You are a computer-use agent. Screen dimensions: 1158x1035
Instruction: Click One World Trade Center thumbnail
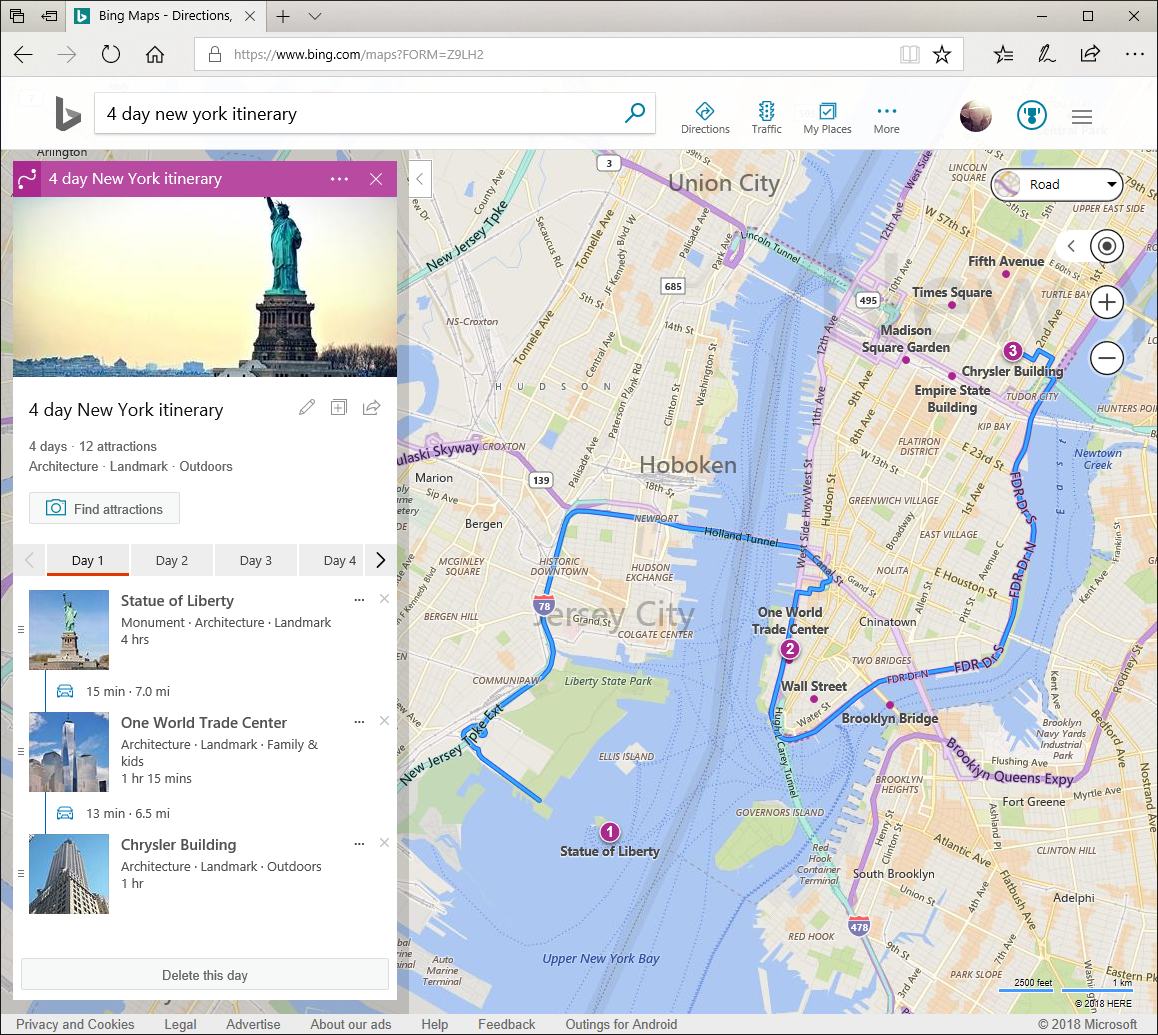[69, 752]
